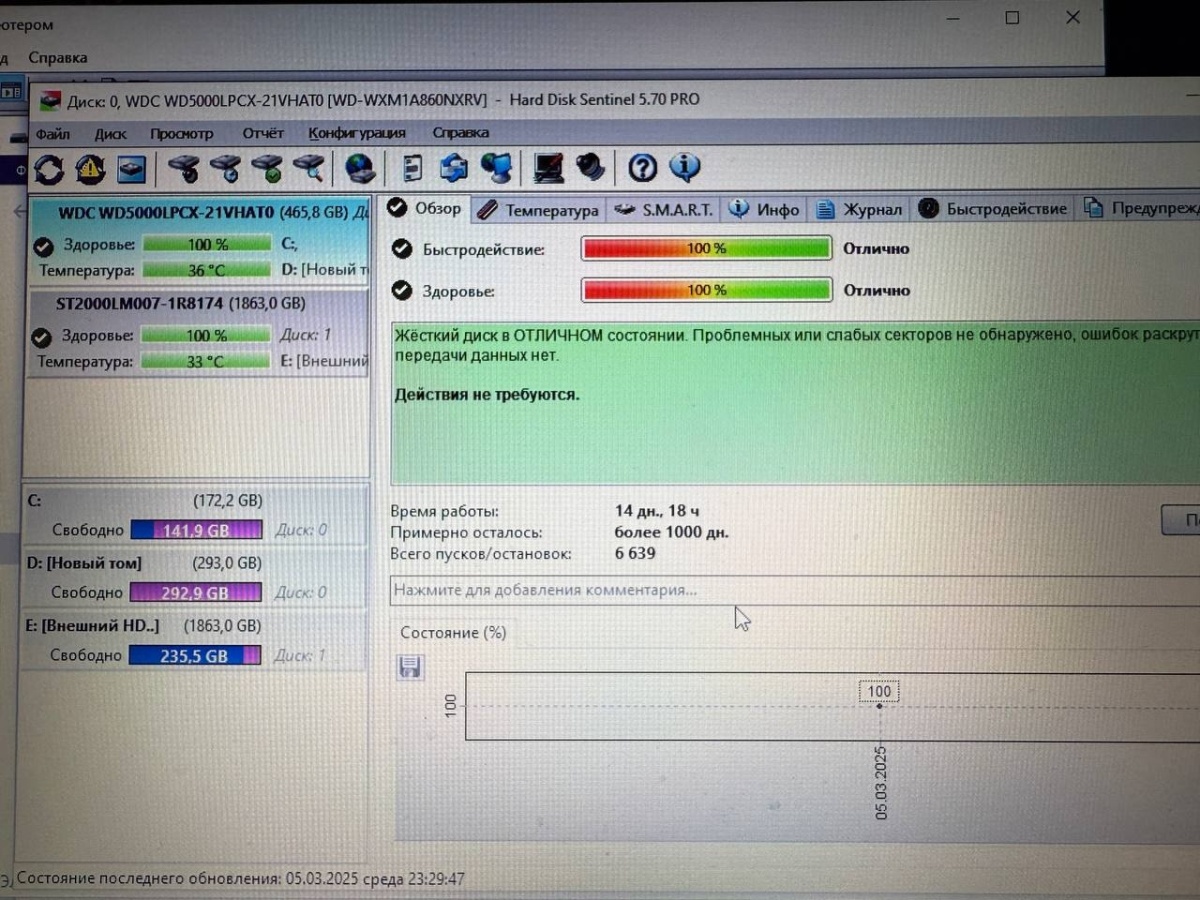Switch to the S.M.A.R.T. tab
1200x900 pixels.
[664, 209]
